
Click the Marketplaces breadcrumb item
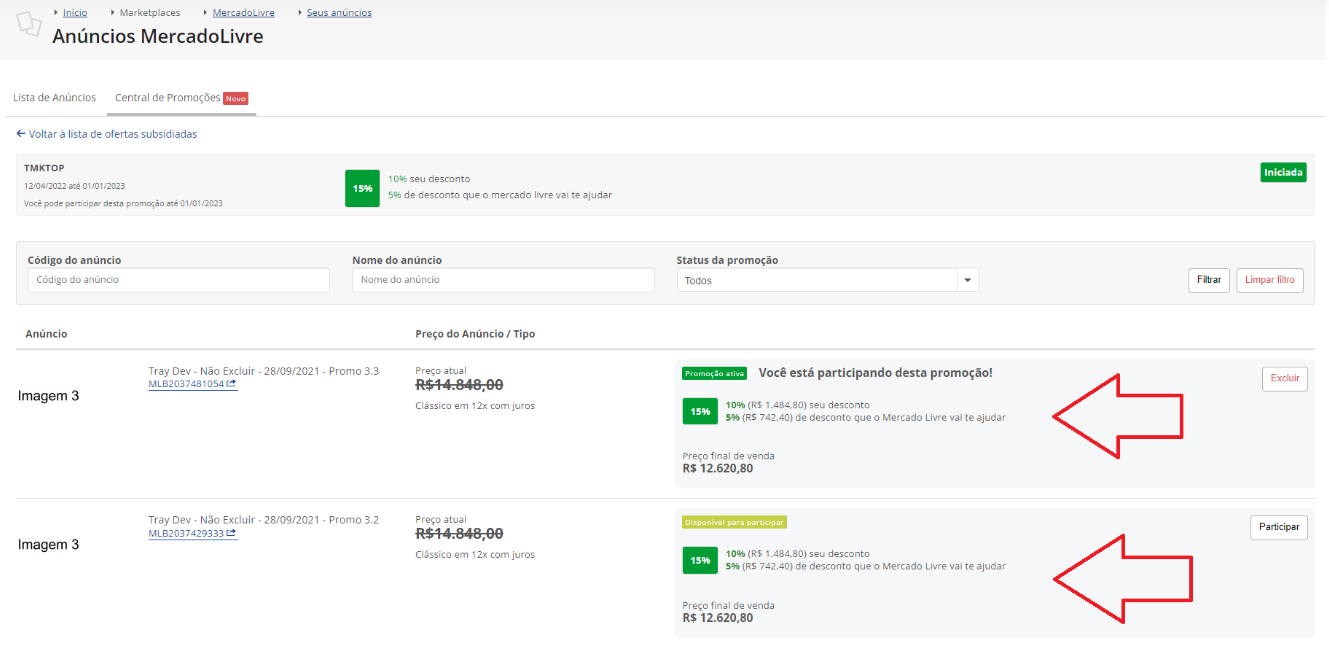coord(150,13)
